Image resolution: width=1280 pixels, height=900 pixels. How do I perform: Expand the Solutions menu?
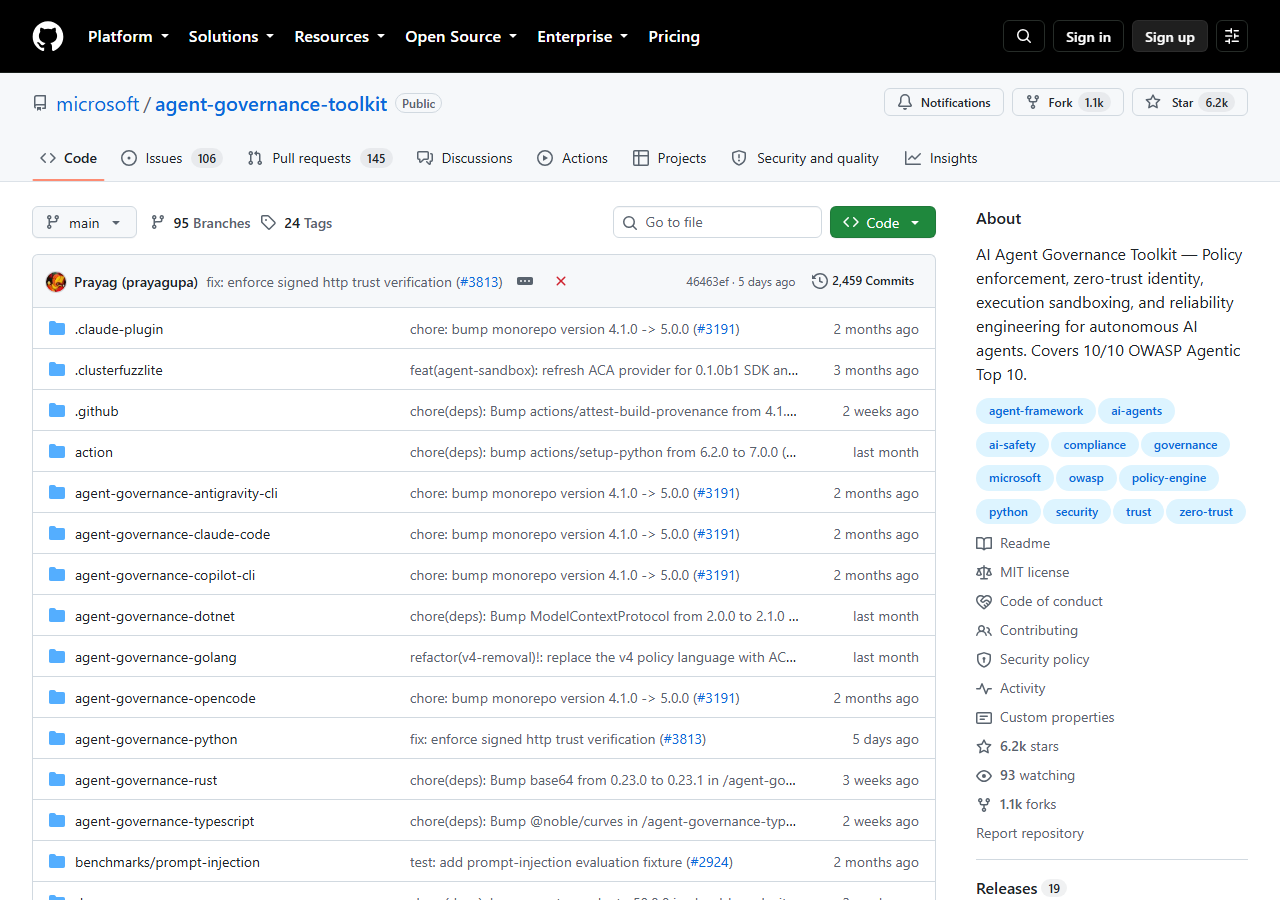[231, 36]
